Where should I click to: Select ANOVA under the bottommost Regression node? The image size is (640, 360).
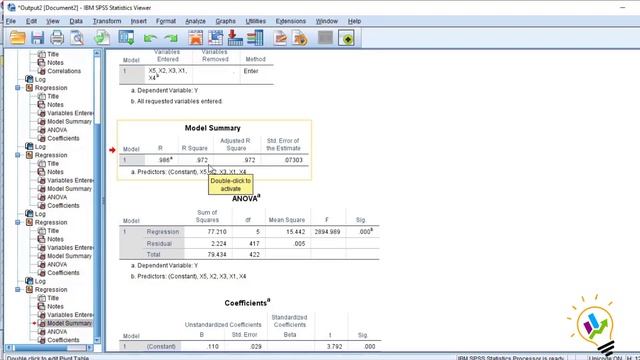[57, 331]
